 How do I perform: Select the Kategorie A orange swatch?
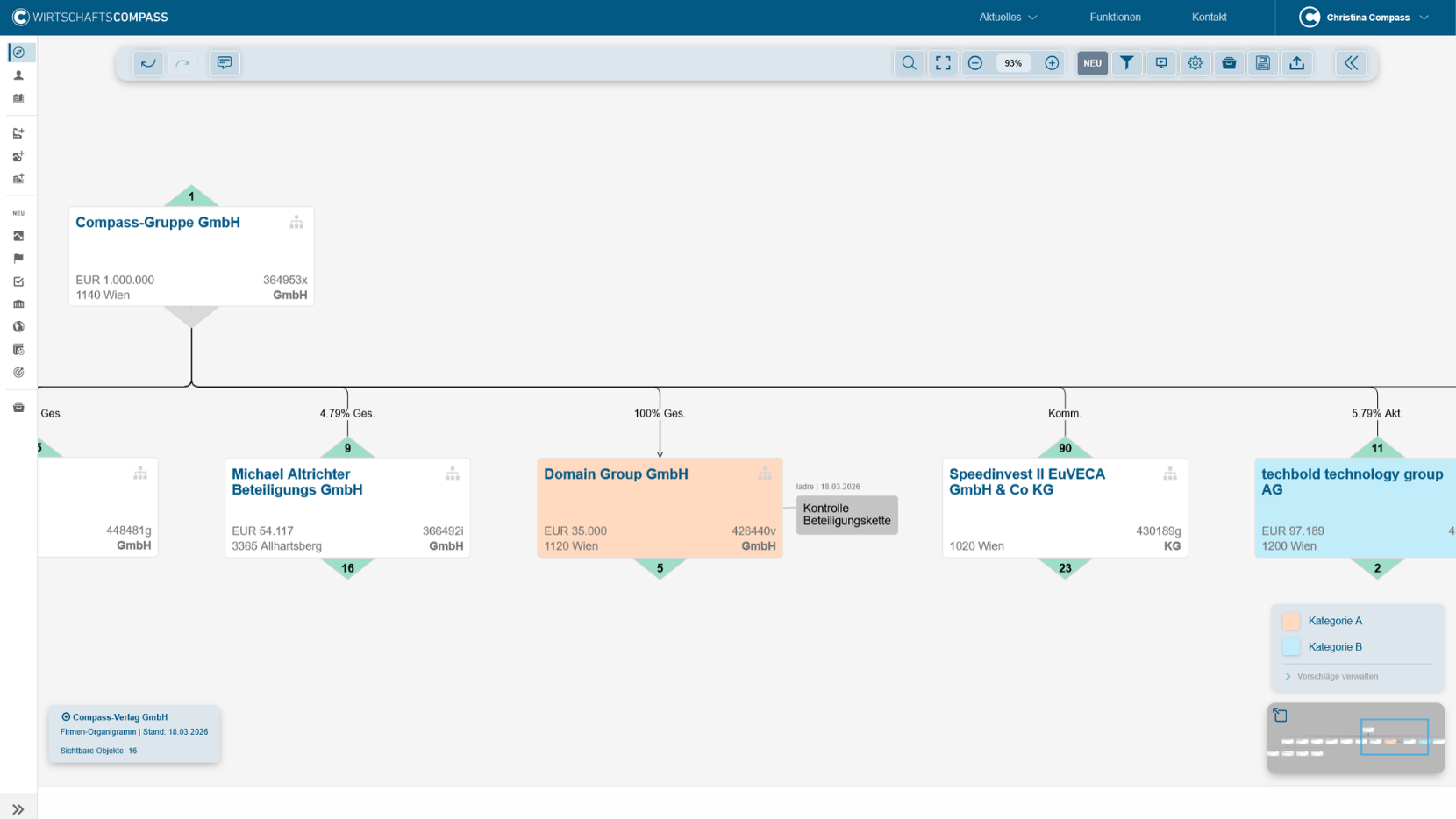(1291, 621)
